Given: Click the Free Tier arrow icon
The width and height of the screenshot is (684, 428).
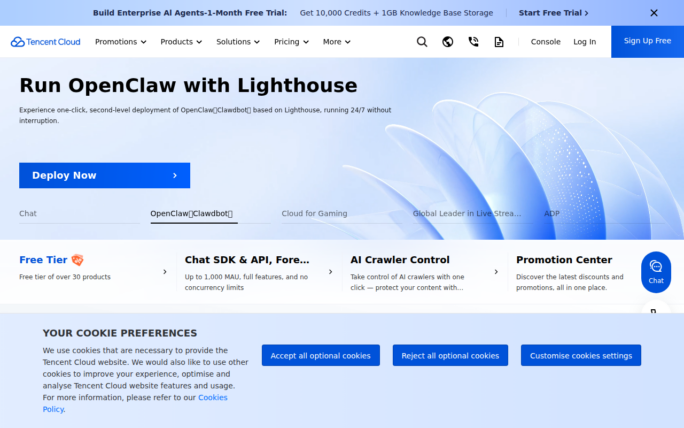Looking at the screenshot, I should pos(165,271).
